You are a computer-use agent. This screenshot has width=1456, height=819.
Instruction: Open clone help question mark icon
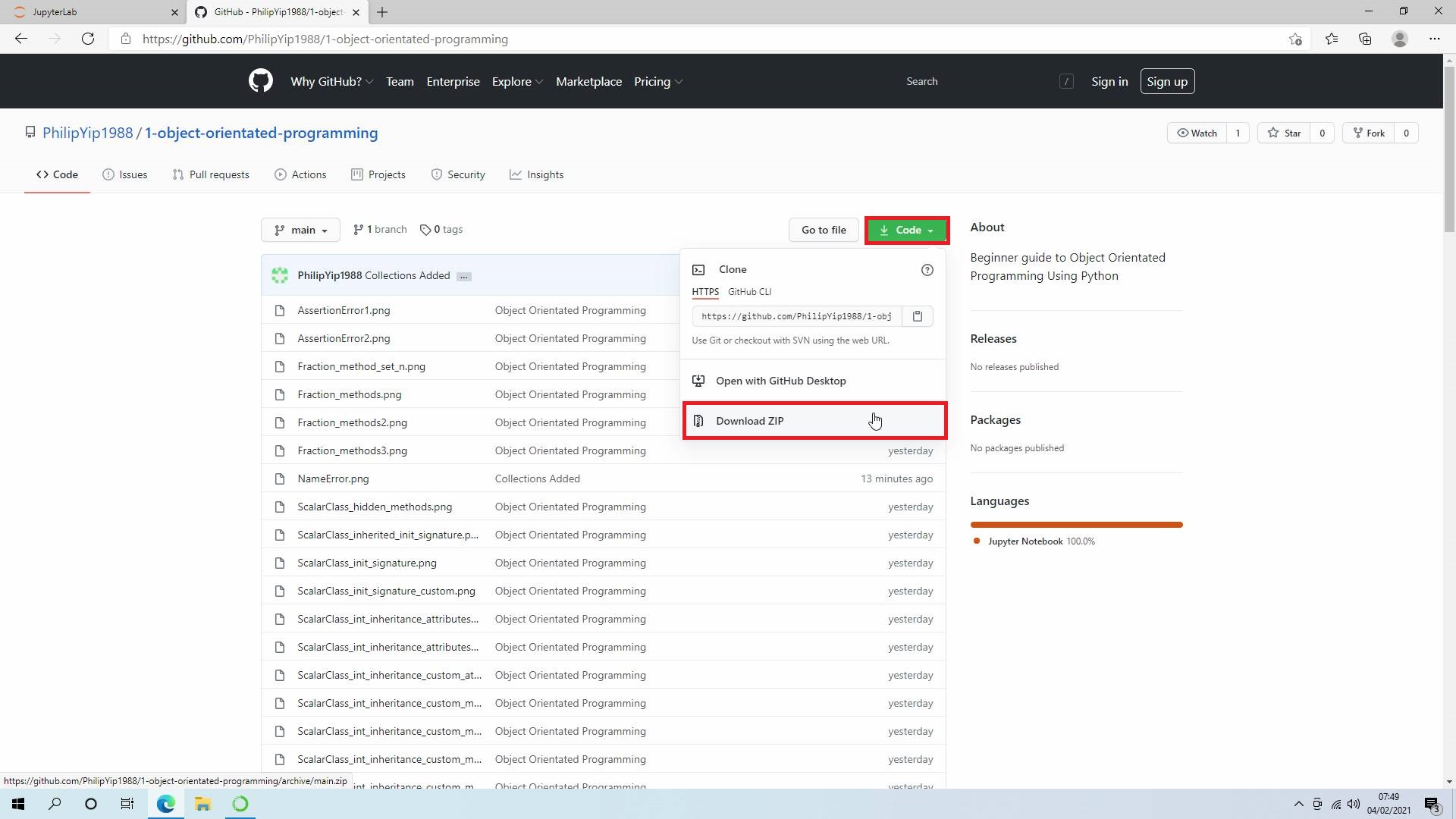coord(927,270)
